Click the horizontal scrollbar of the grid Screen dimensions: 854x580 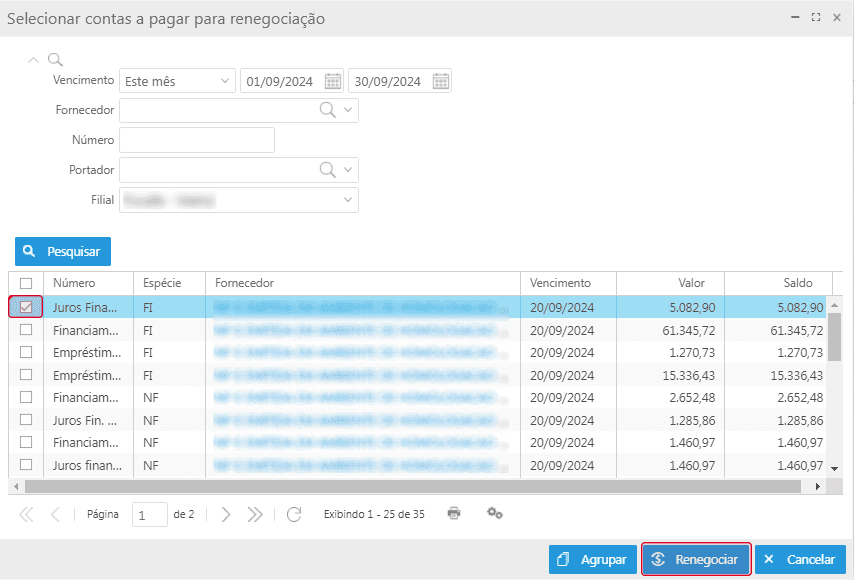pos(400,486)
